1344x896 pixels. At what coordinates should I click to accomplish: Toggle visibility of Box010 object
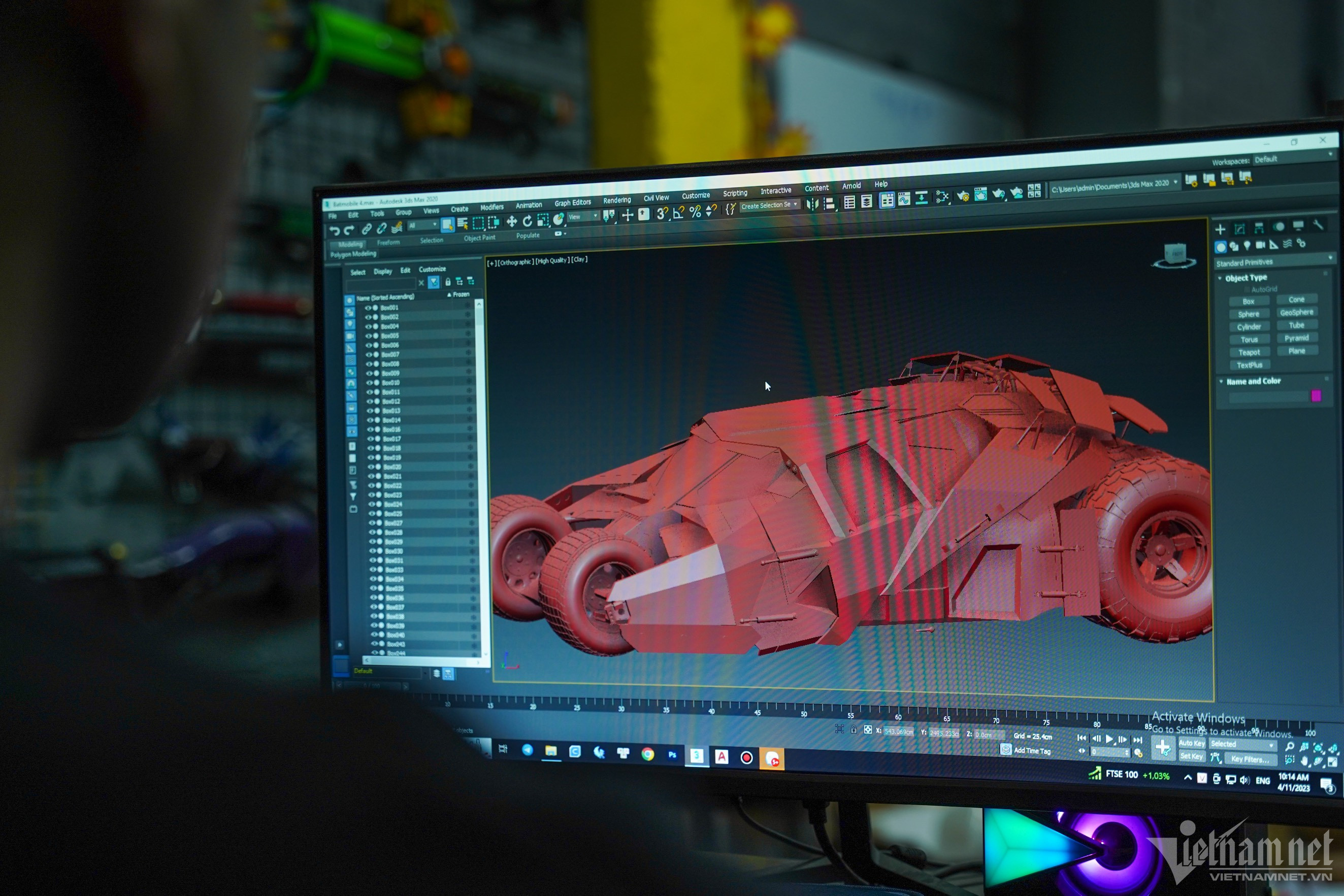pyautogui.click(x=369, y=382)
